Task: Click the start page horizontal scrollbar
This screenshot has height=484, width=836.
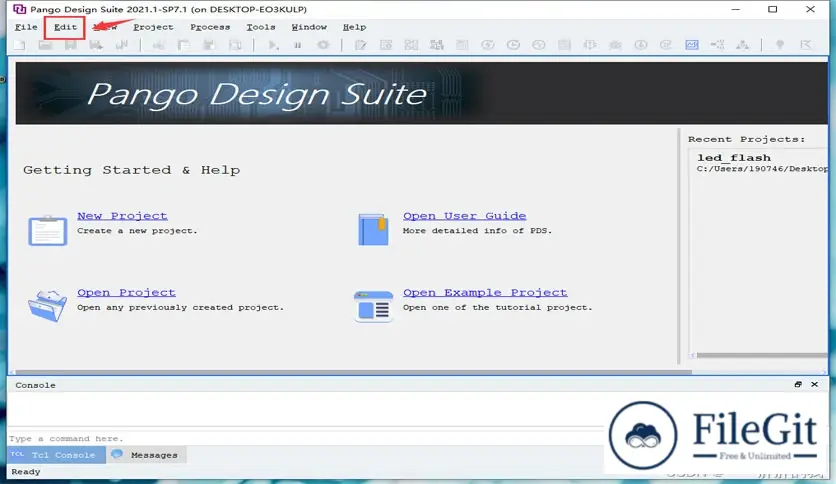Action: tap(353, 372)
